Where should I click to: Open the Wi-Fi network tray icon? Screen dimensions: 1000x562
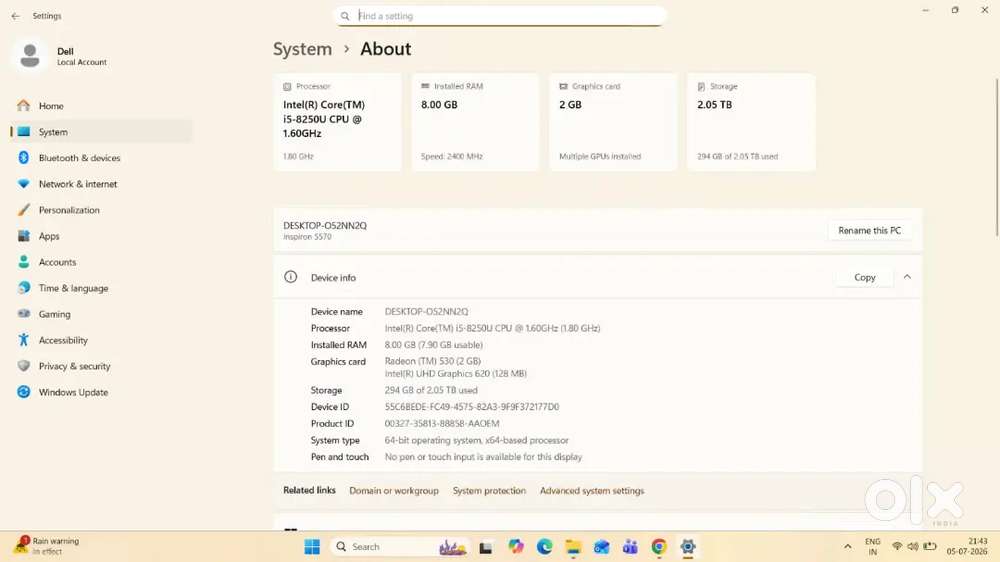point(897,547)
